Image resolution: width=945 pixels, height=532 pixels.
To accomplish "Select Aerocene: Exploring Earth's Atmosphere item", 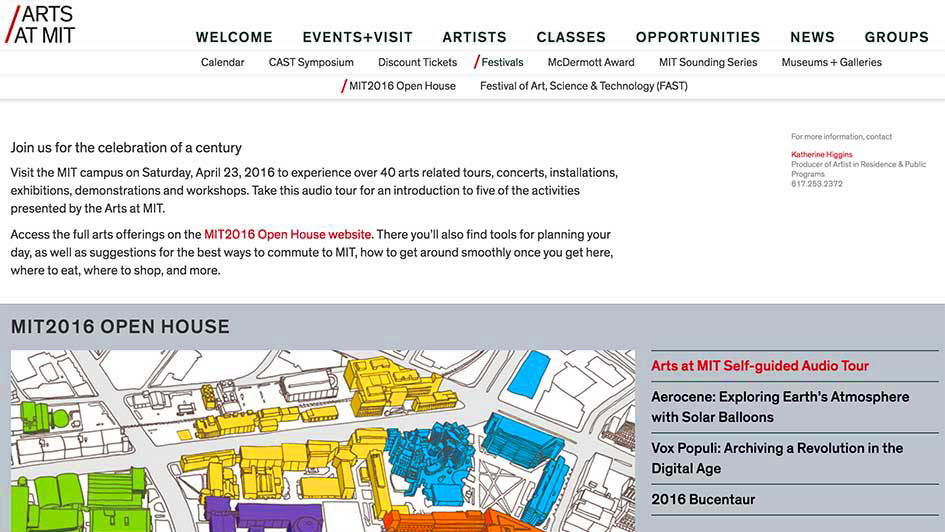I will 780,407.
